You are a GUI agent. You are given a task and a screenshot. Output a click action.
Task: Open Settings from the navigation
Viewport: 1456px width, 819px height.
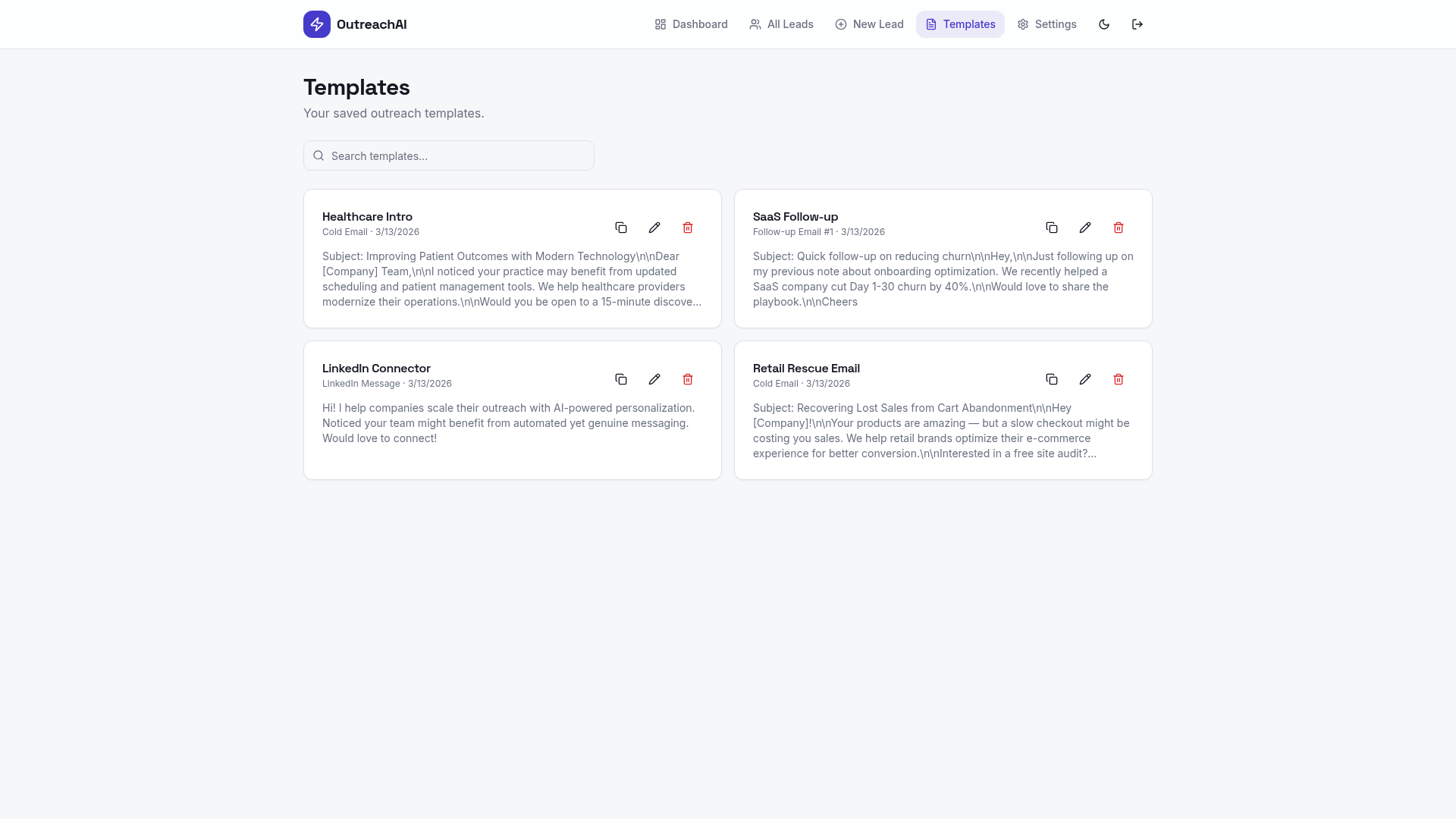pos(1046,24)
